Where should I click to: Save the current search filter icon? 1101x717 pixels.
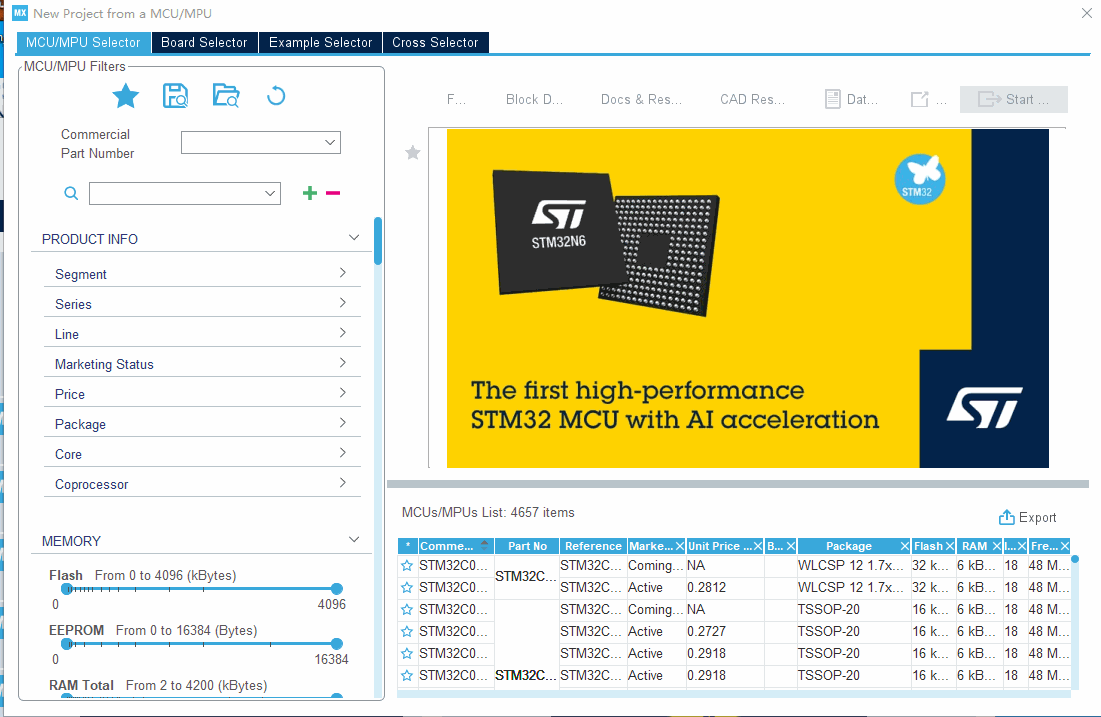(x=175, y=96)
